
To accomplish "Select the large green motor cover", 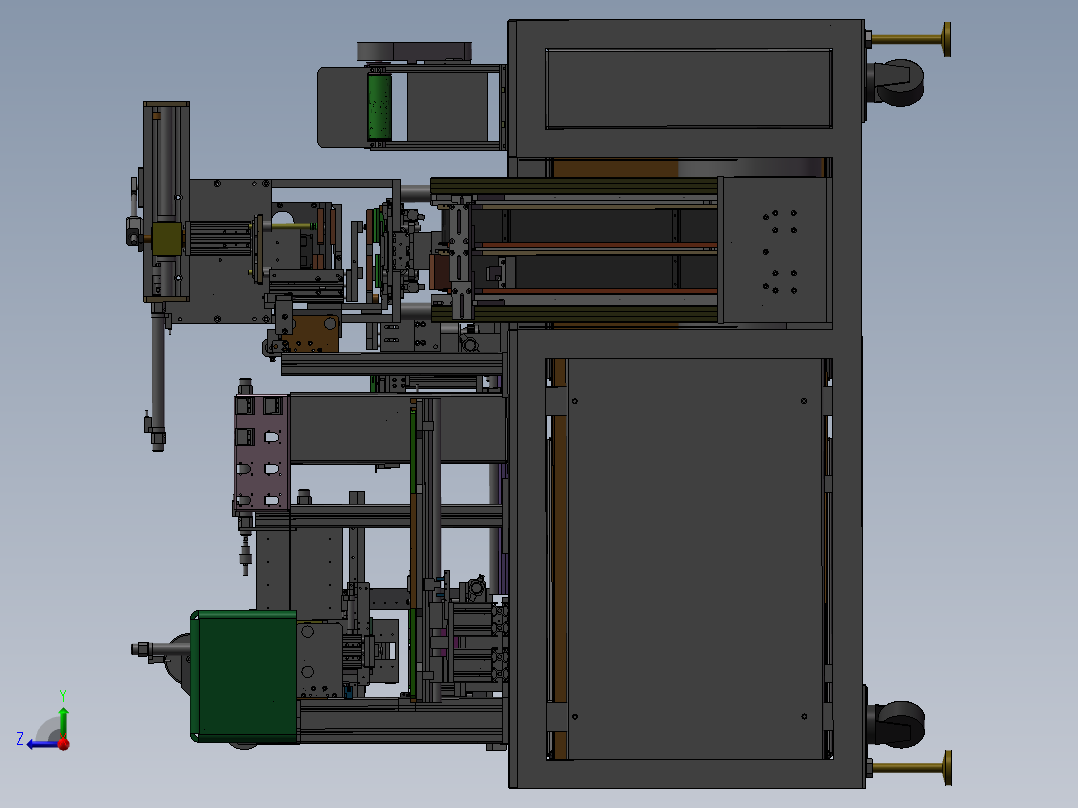I will point(244,677).
